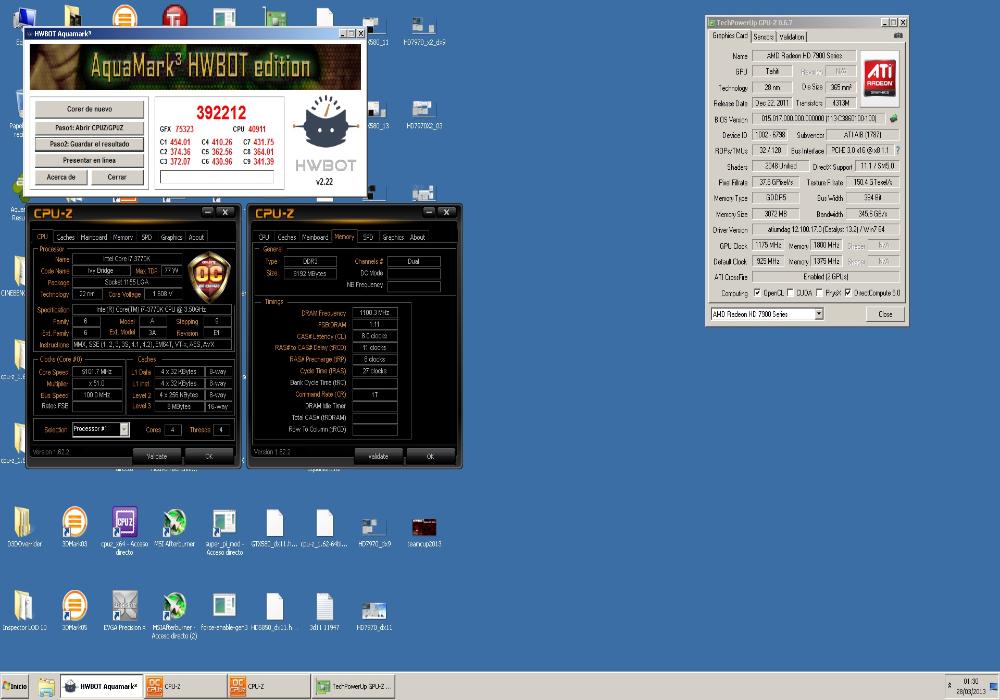Select the 3d11 11947 text file
Viewport: 1000px width, 700px height.
pos(325,611)
